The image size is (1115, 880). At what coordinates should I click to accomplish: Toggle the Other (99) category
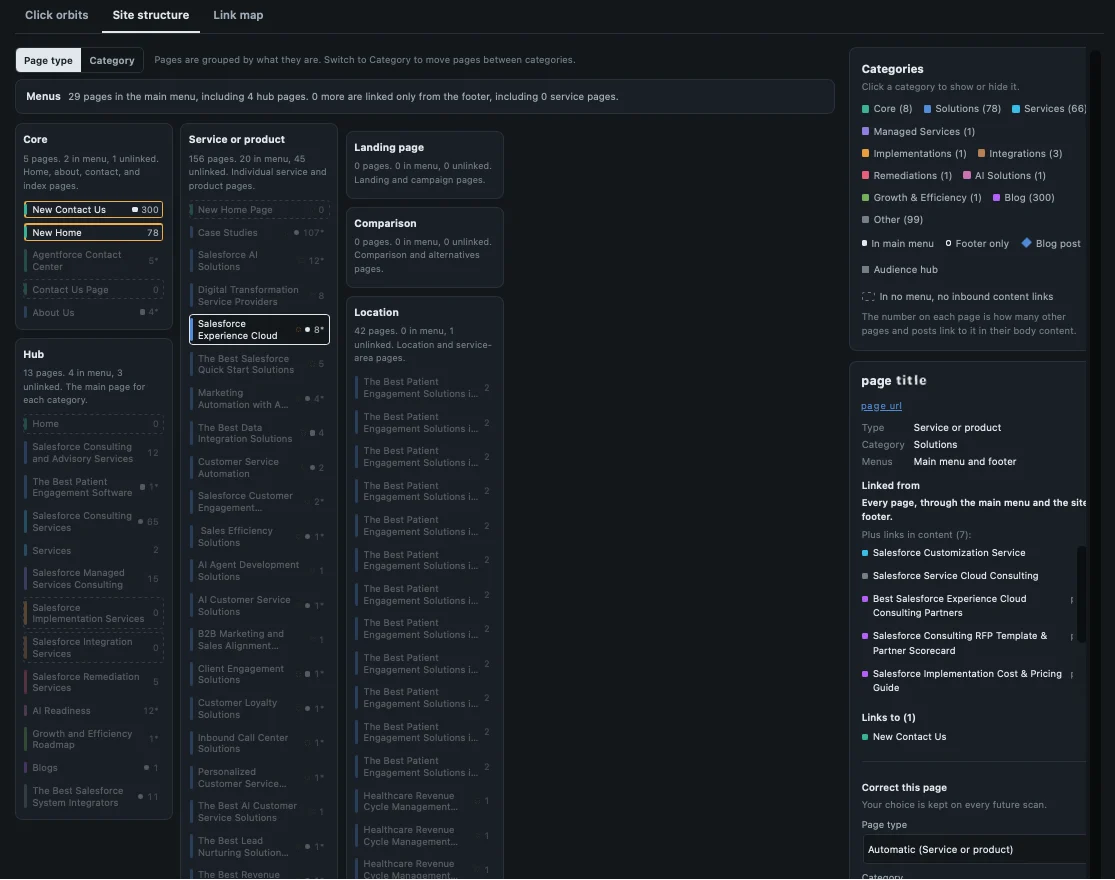tap(892, 220)
